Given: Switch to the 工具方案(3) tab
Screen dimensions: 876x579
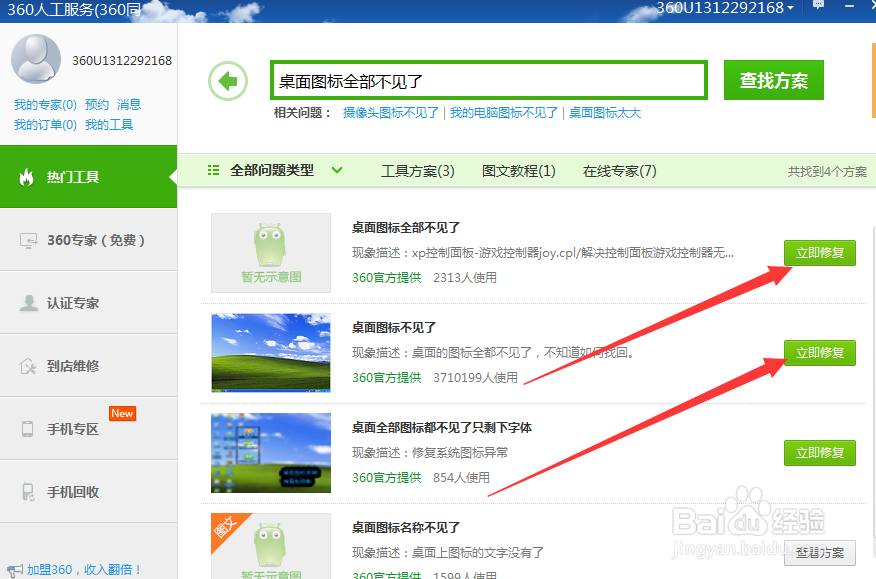Looking at the screenshot, I should pyautogui.click(x=418, y=170).
